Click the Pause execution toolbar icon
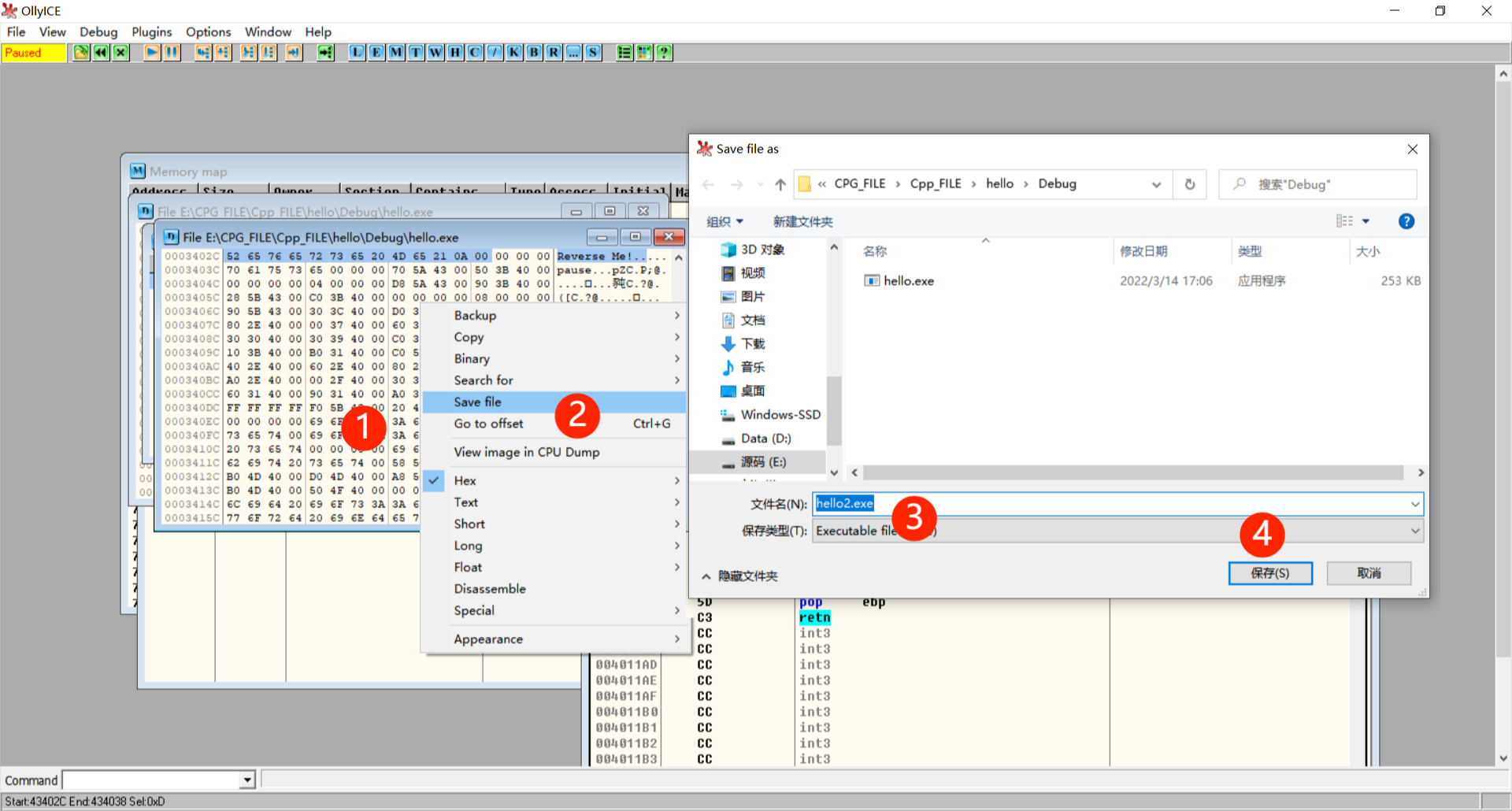Screen dimensions: 1512x811 click(x=171, y=53)
